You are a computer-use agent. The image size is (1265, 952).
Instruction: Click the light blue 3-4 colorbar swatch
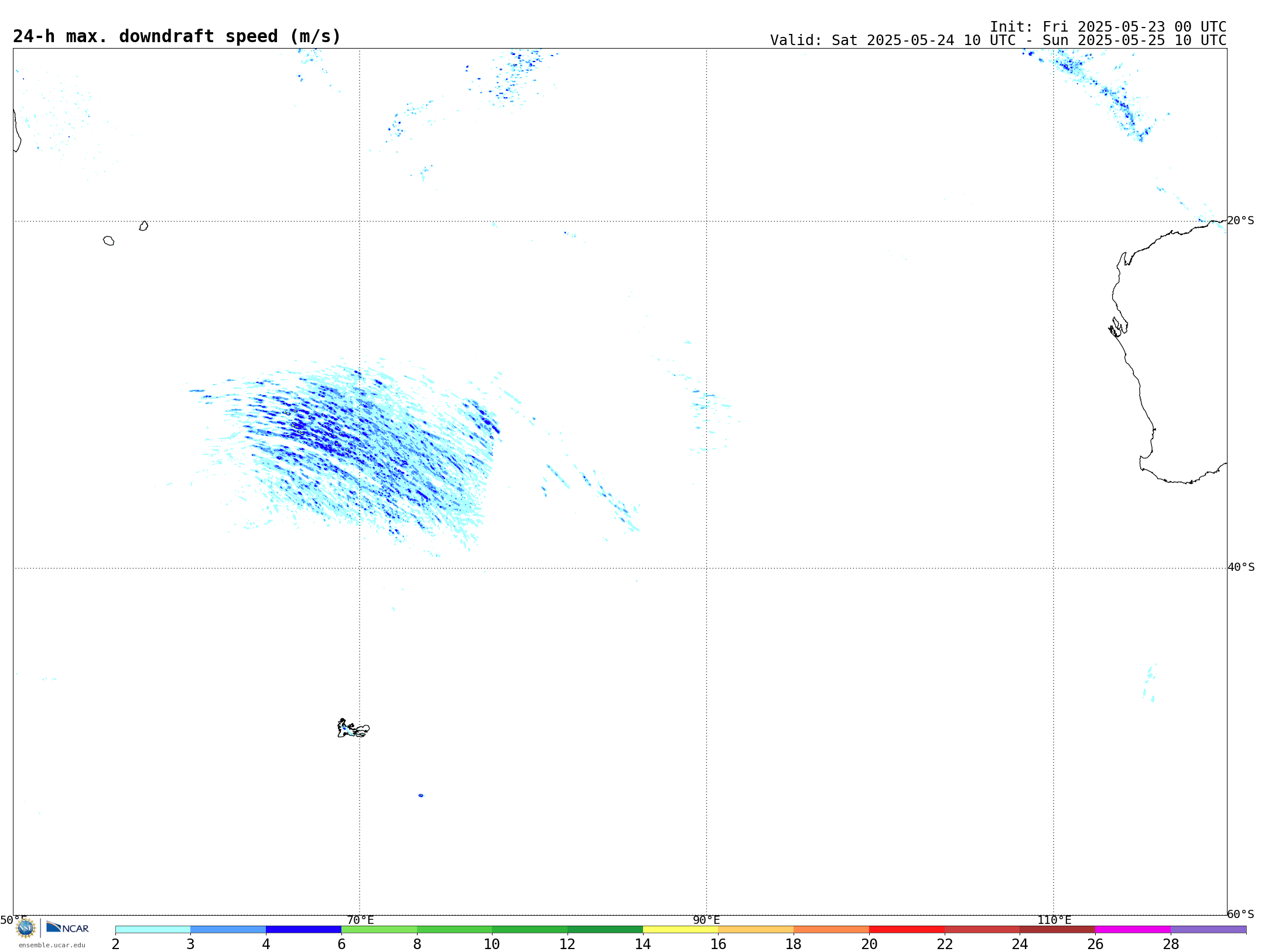[x=228, y=929]
